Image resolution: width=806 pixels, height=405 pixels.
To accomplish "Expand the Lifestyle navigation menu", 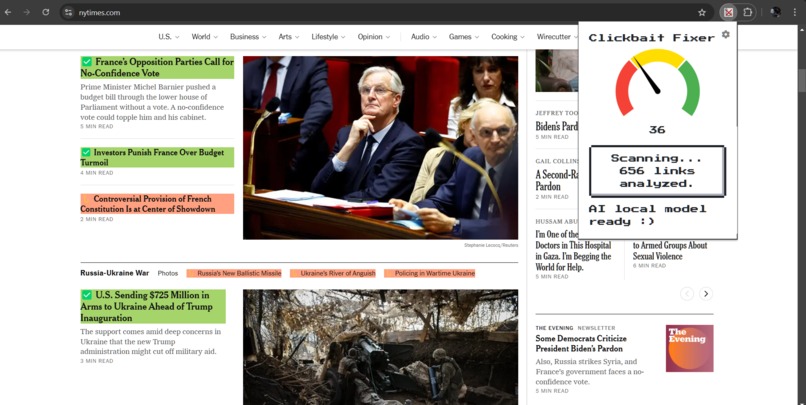I will click(x=328, y=36).
